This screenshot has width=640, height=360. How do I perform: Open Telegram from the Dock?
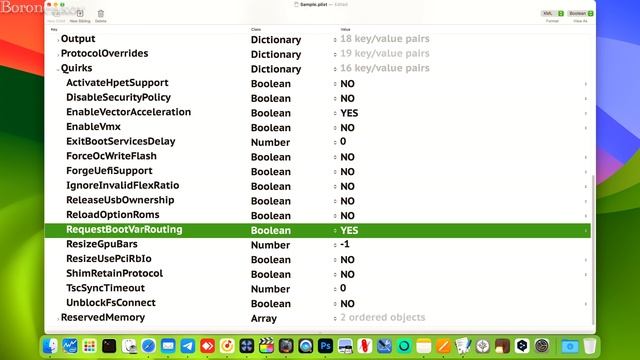pos(188,346)
